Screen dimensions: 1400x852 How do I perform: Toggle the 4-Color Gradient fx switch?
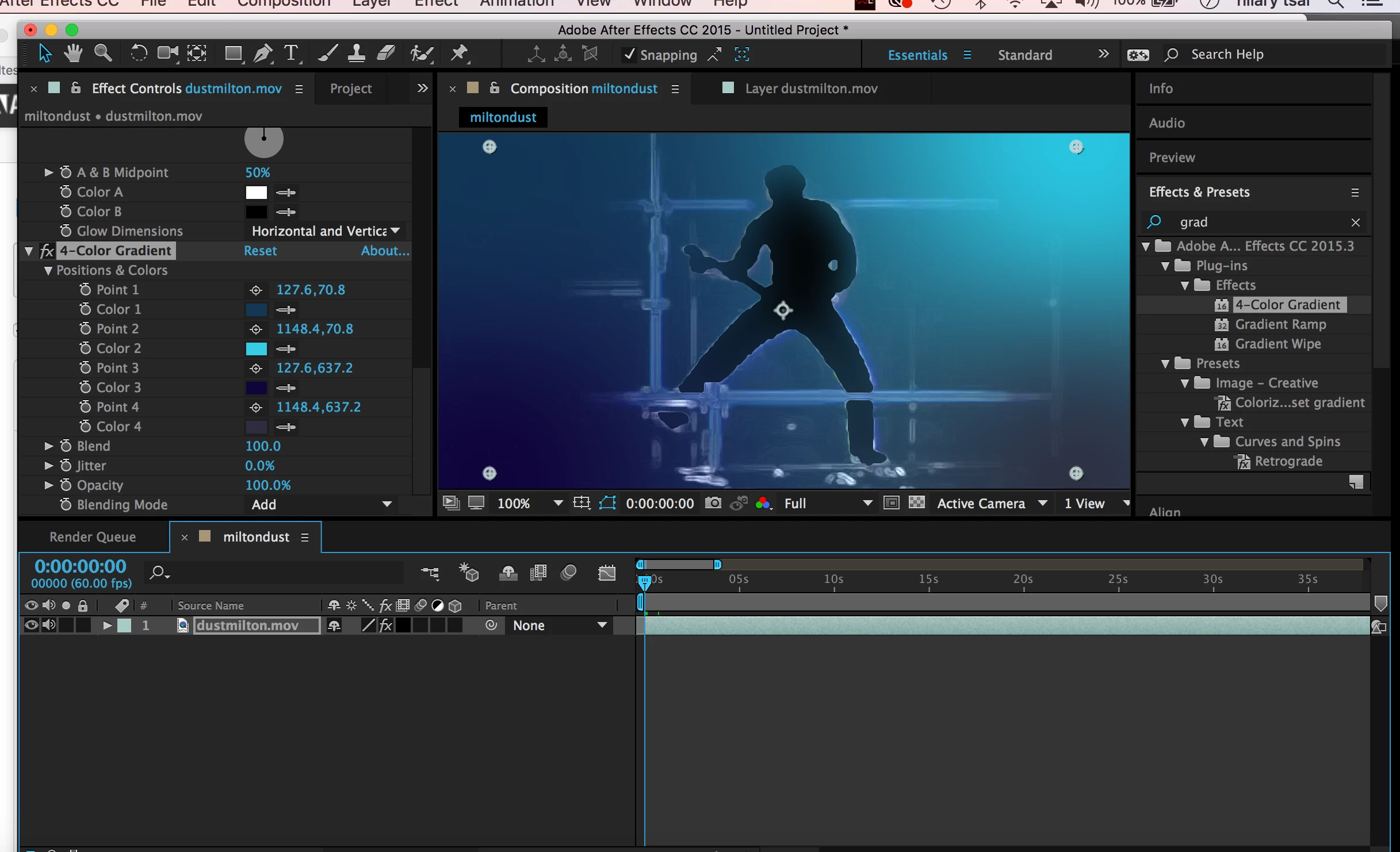click(47, 251)
